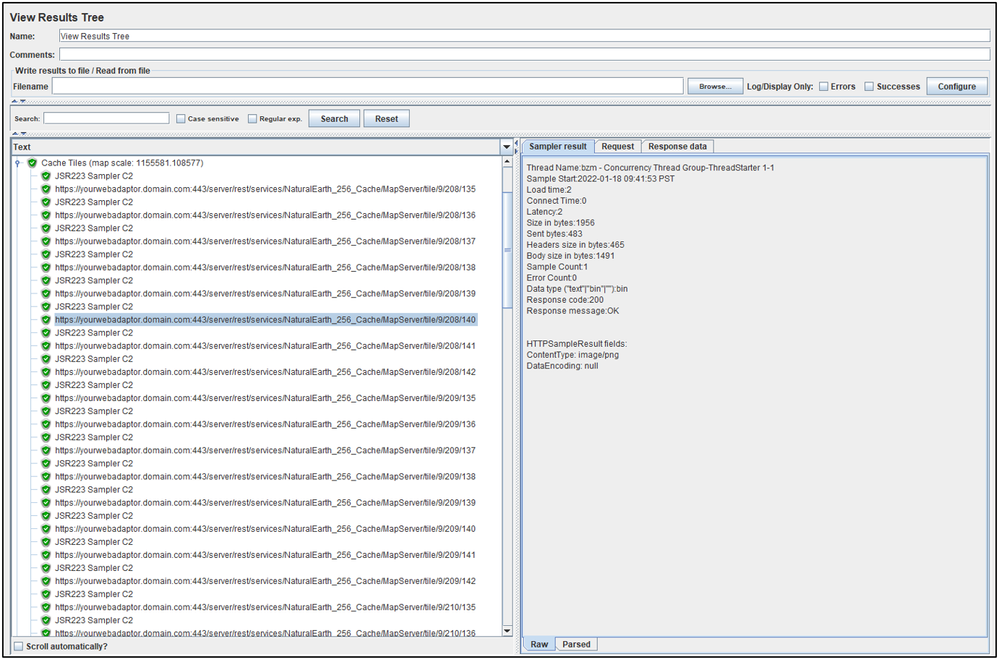Click the Body size in bytes:1491 line
This screenshot has height=659, width=999.
click(570, 256)
